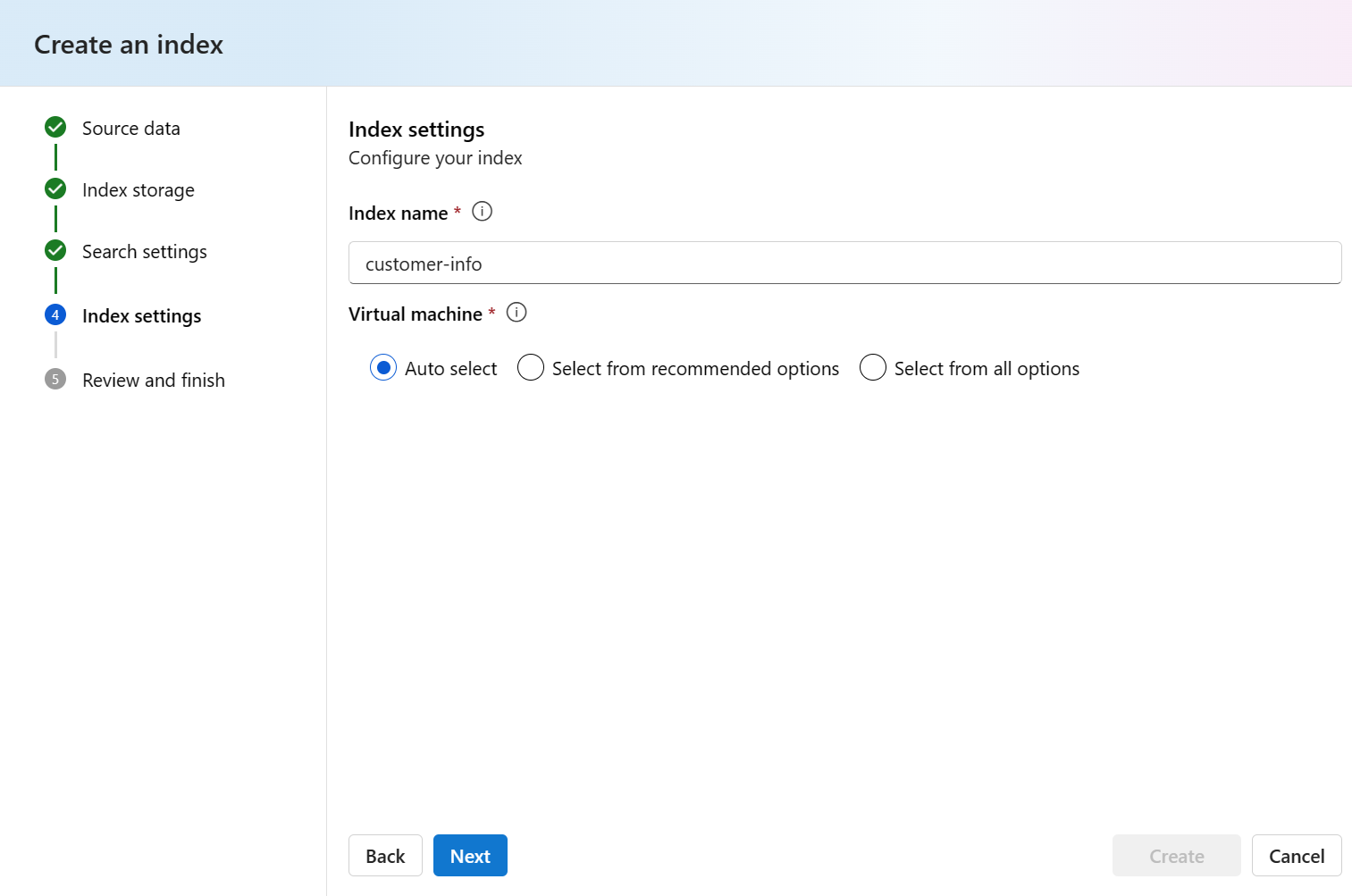The image size is (1352, 896).
Task: Cancel the index creation
Action: [x=1297, y=856]
